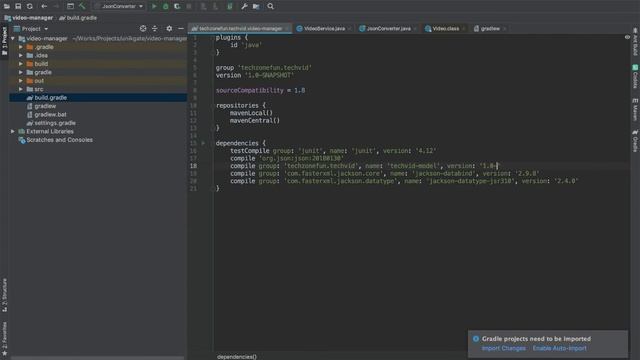Click Import Changes link in notification
Viewport: 640px width, 360px height.
coord(503,348)
